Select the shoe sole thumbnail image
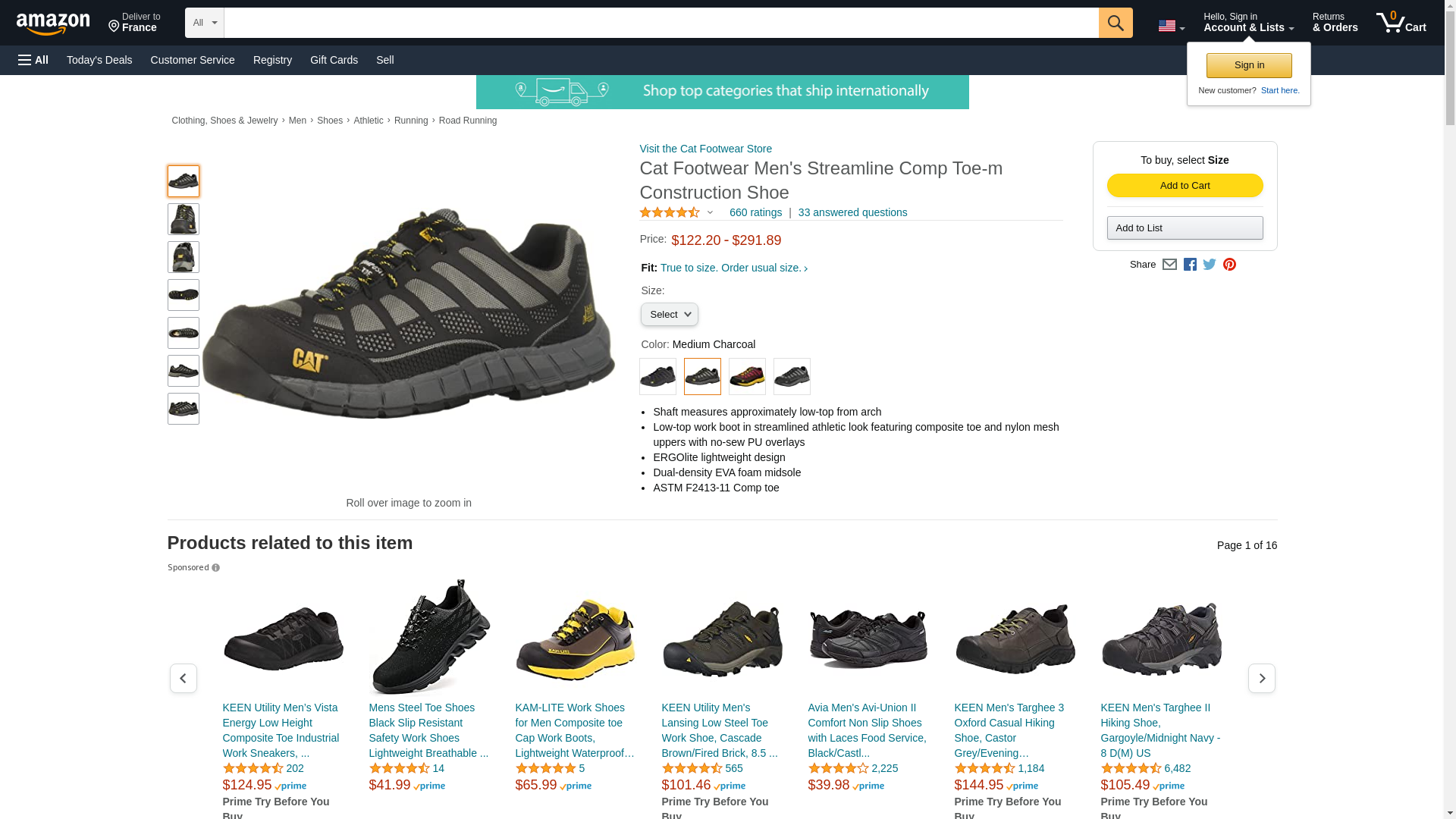1456x819 pixels. (184, 295)
